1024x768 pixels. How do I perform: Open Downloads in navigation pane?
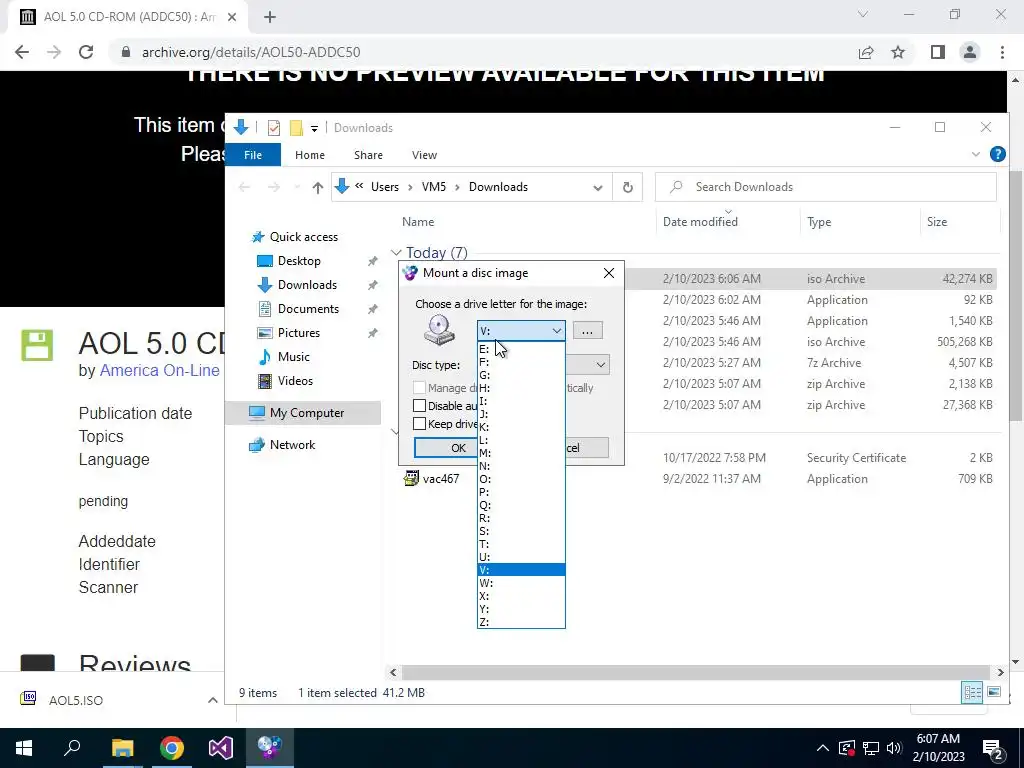coord(307,285)
